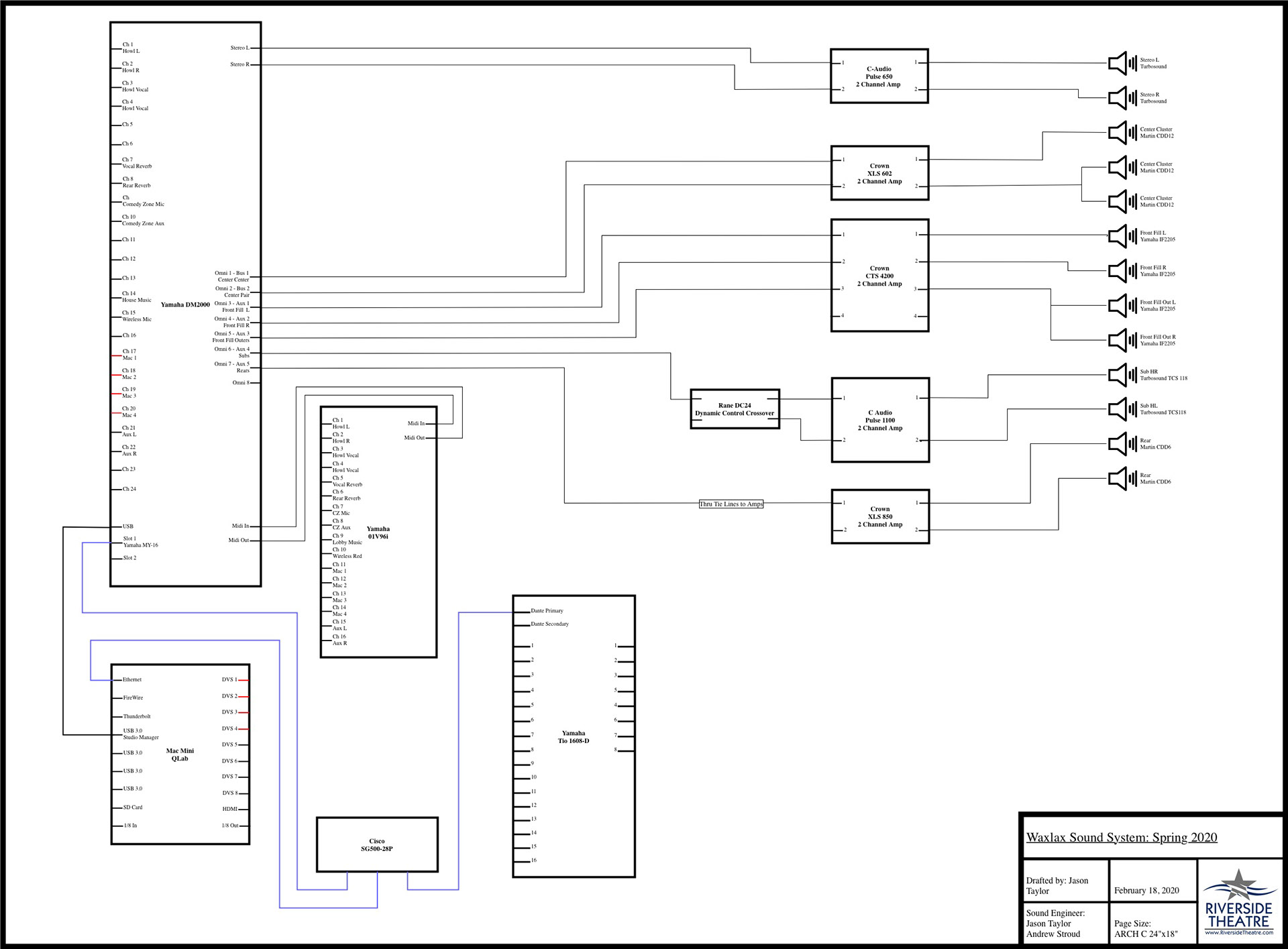Click the Crown XLS 850 amp label

tap(880, 517)
